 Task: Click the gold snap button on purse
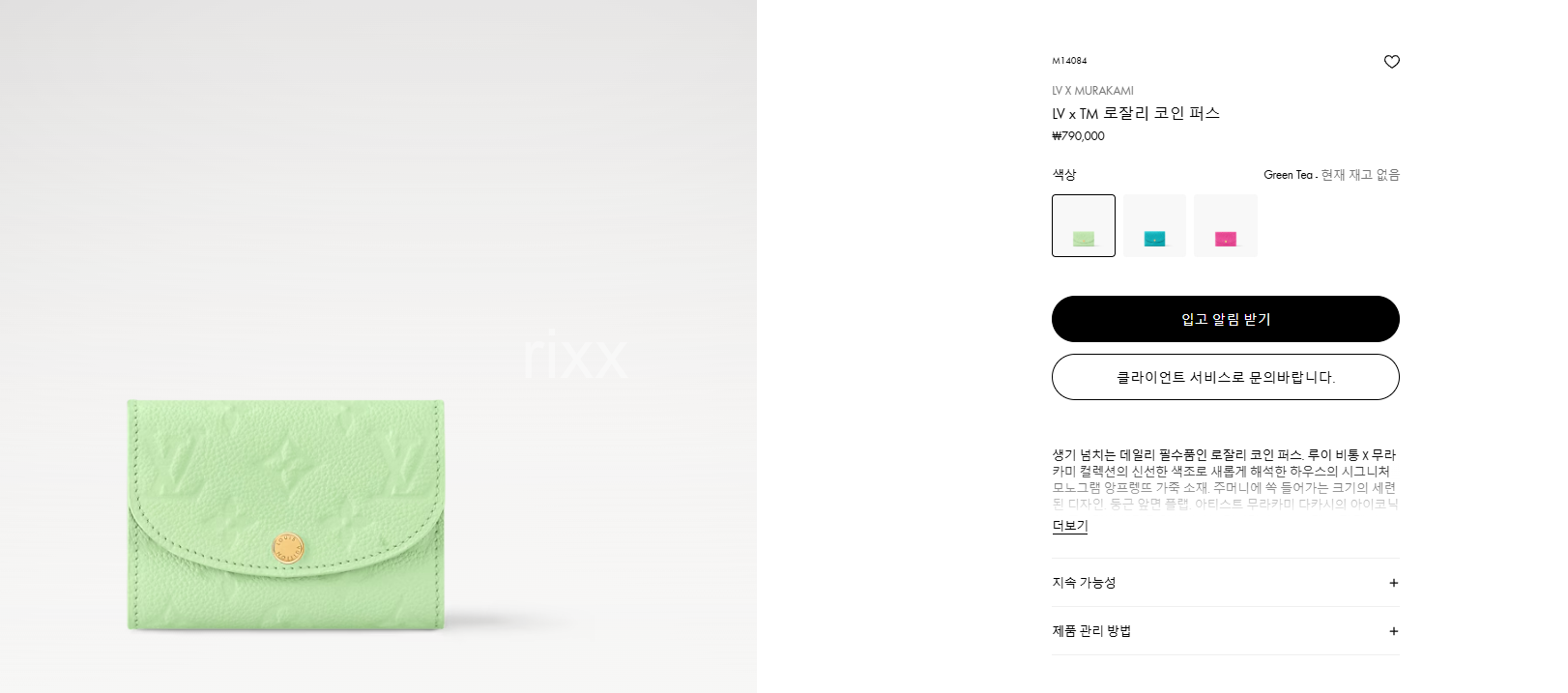(x=288, y=547)
